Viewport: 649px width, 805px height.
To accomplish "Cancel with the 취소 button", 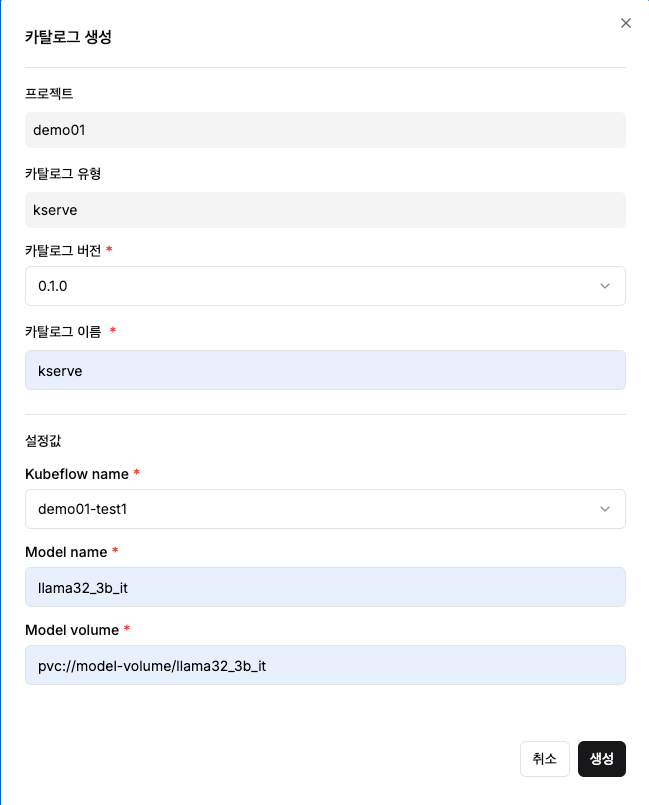I will click(545, 759).
